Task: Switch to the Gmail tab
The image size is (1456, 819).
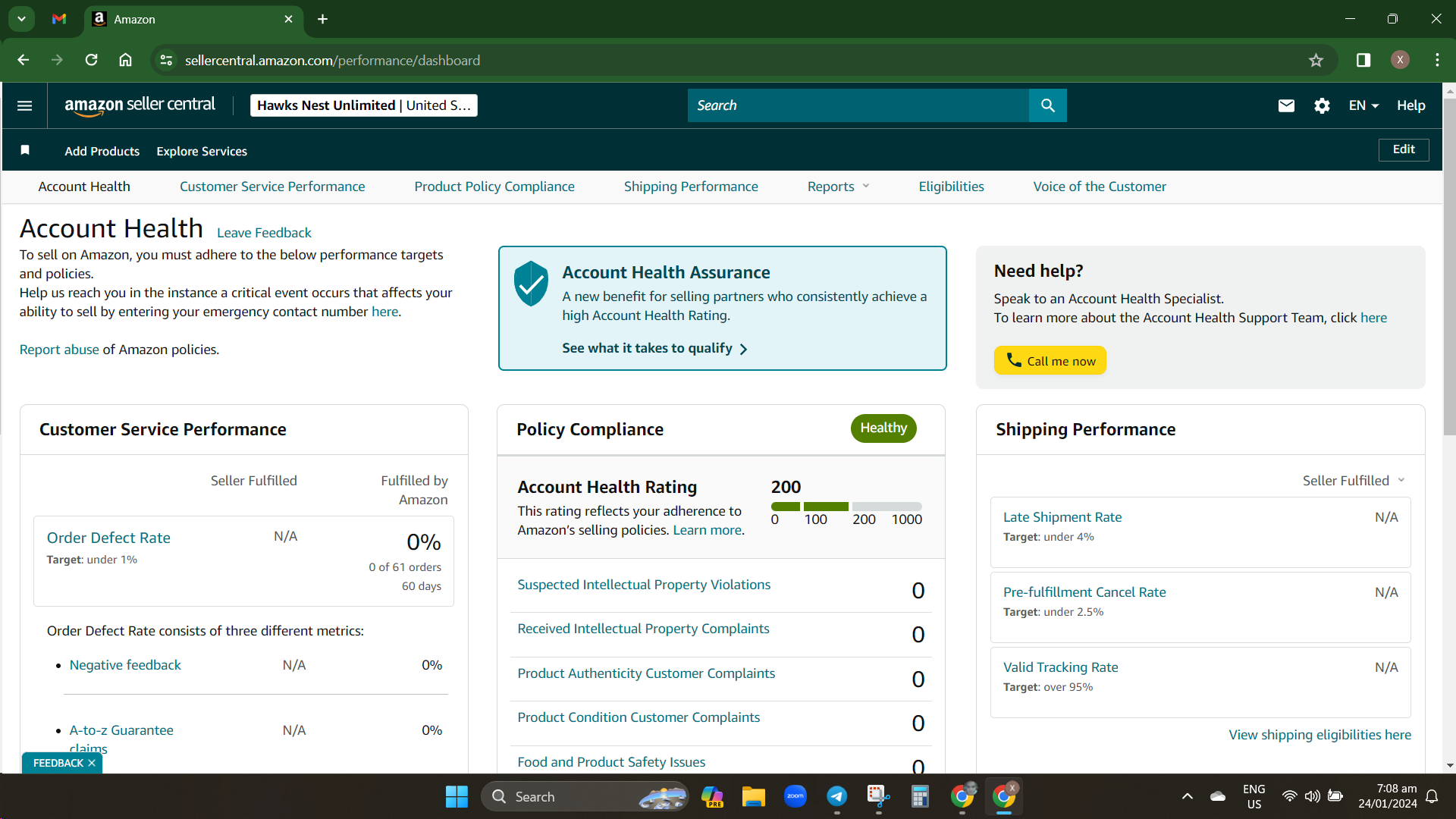Action: coord(59,19)
